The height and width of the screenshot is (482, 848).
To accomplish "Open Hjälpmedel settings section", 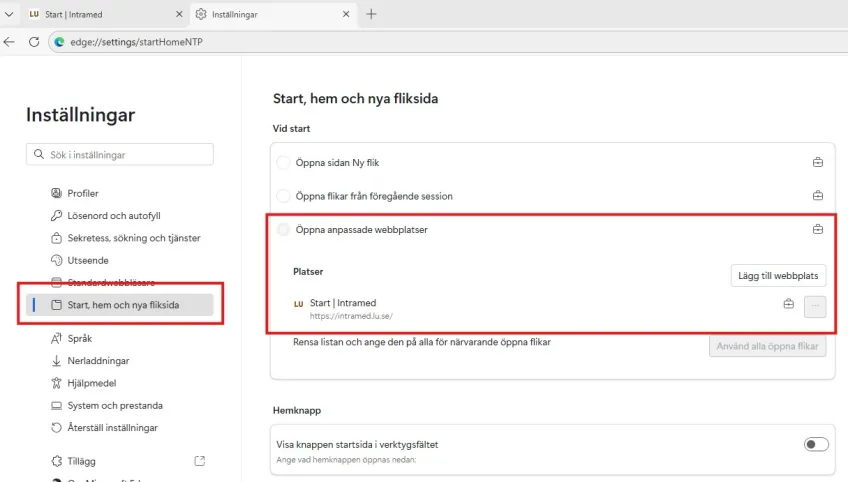I will point(91,383).
